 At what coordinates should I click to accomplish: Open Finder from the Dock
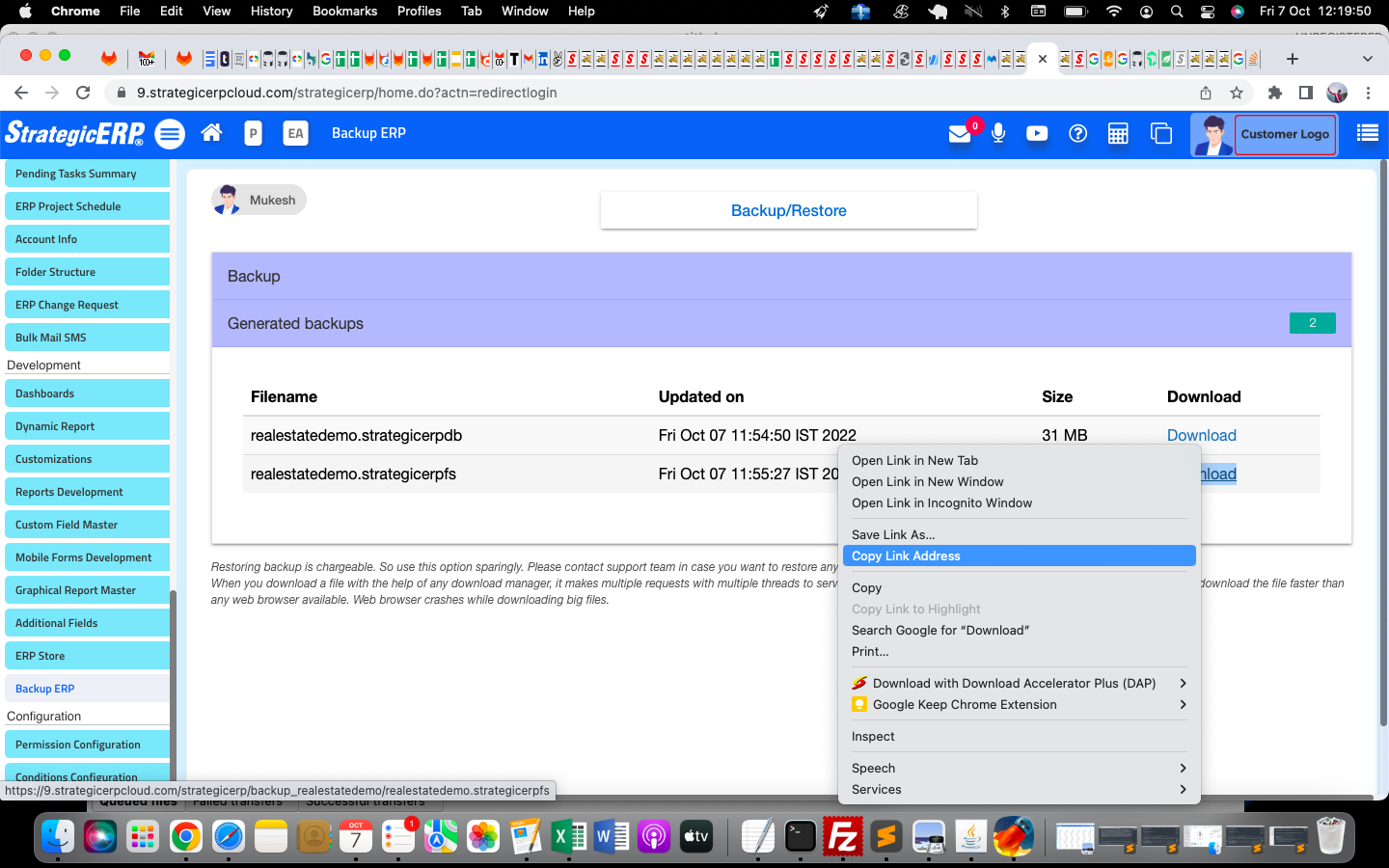coord(59,836)
